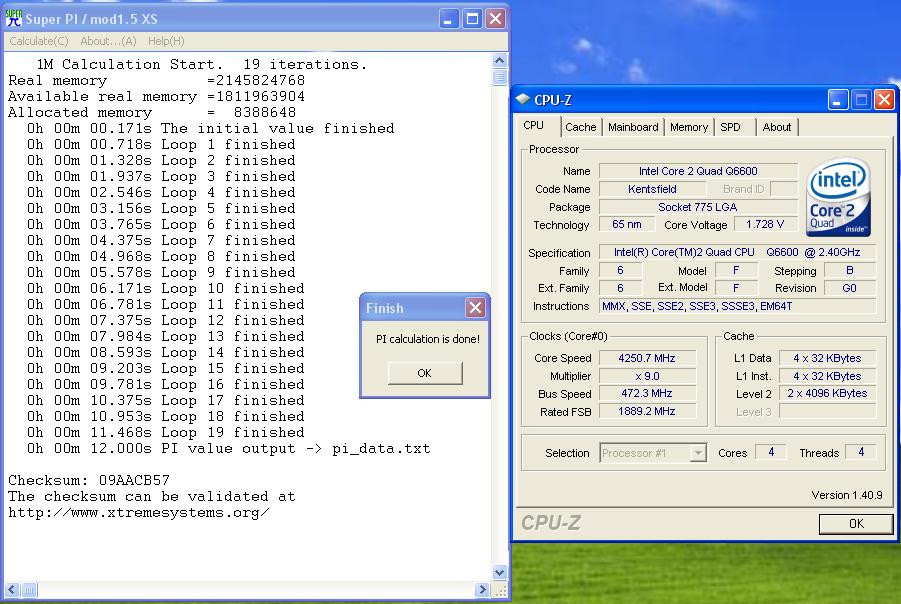Click the 'PI value output -> pi_data.txt' line
This screenshot has width=901, height=604.
tap(228, 448)
